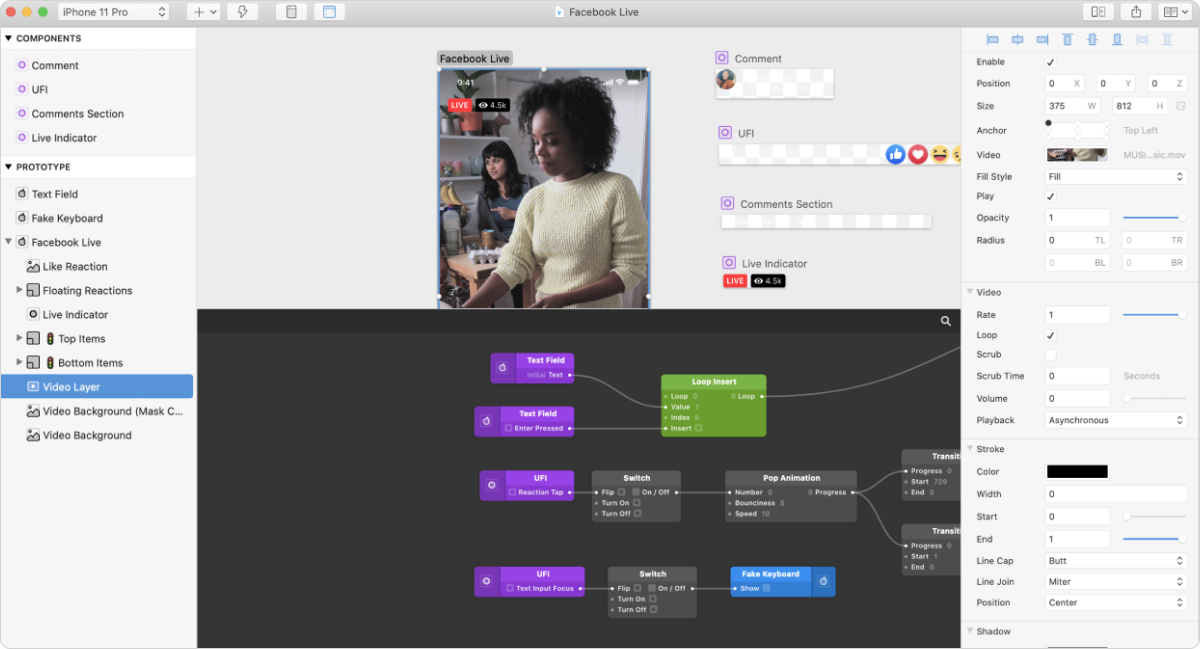Image resolution: width=1200 pixels, height=649 pixels.
Task: Click the align bottom edges icon
Action: [x=1117, y=40]
